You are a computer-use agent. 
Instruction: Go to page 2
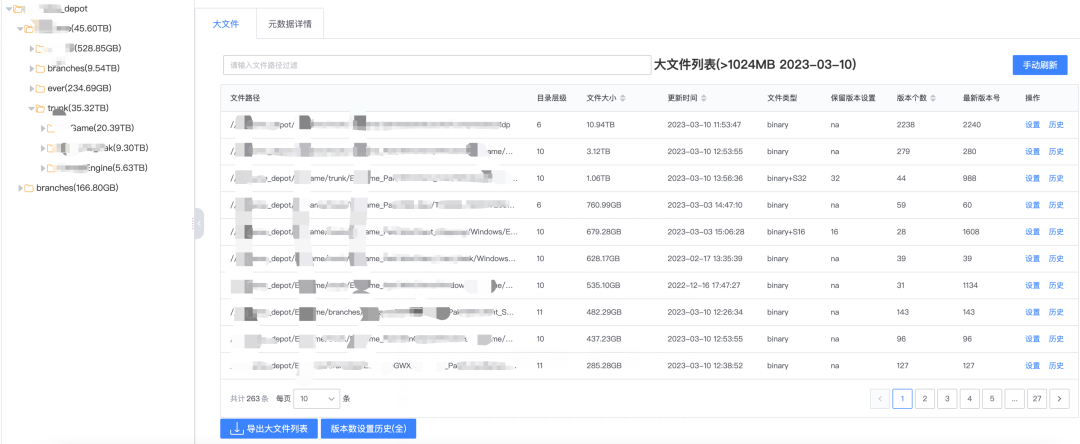point(924,399)
